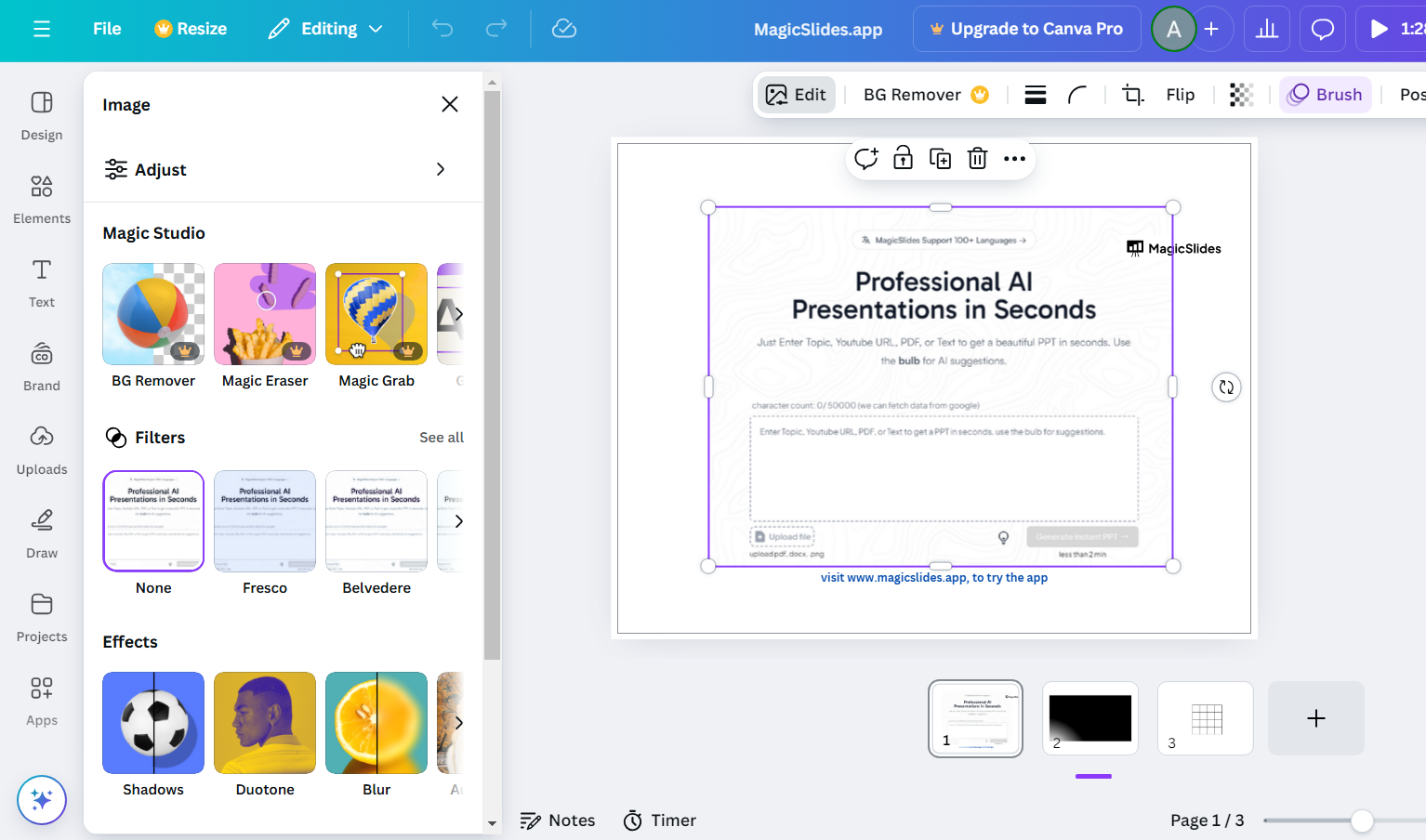Add a new page with plus button
This screenshot has height=840, width=1426.
tap(1316, 718)
